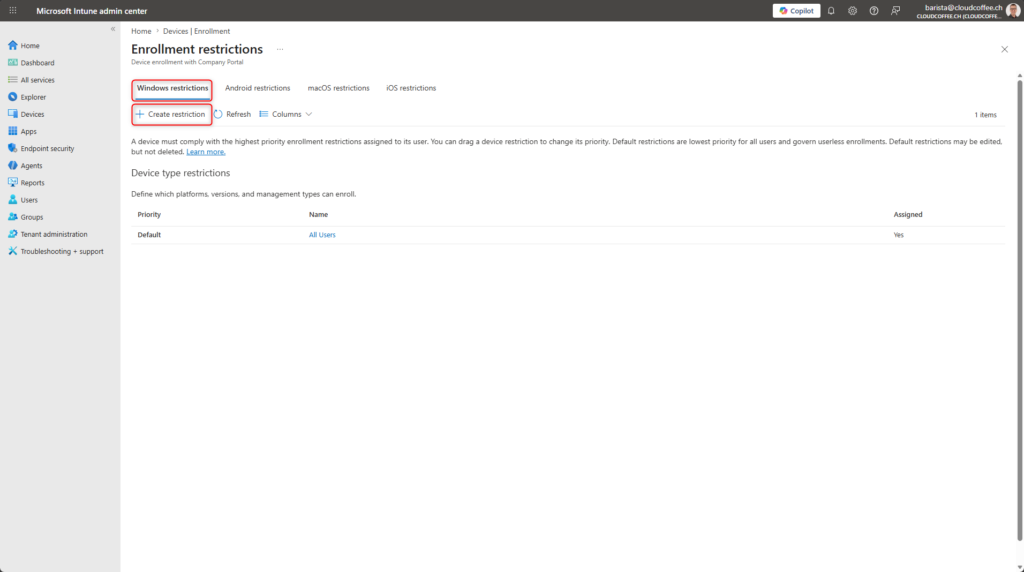1024x572 pixels.
Task: Click the Name column header
Action: [318, 215]
